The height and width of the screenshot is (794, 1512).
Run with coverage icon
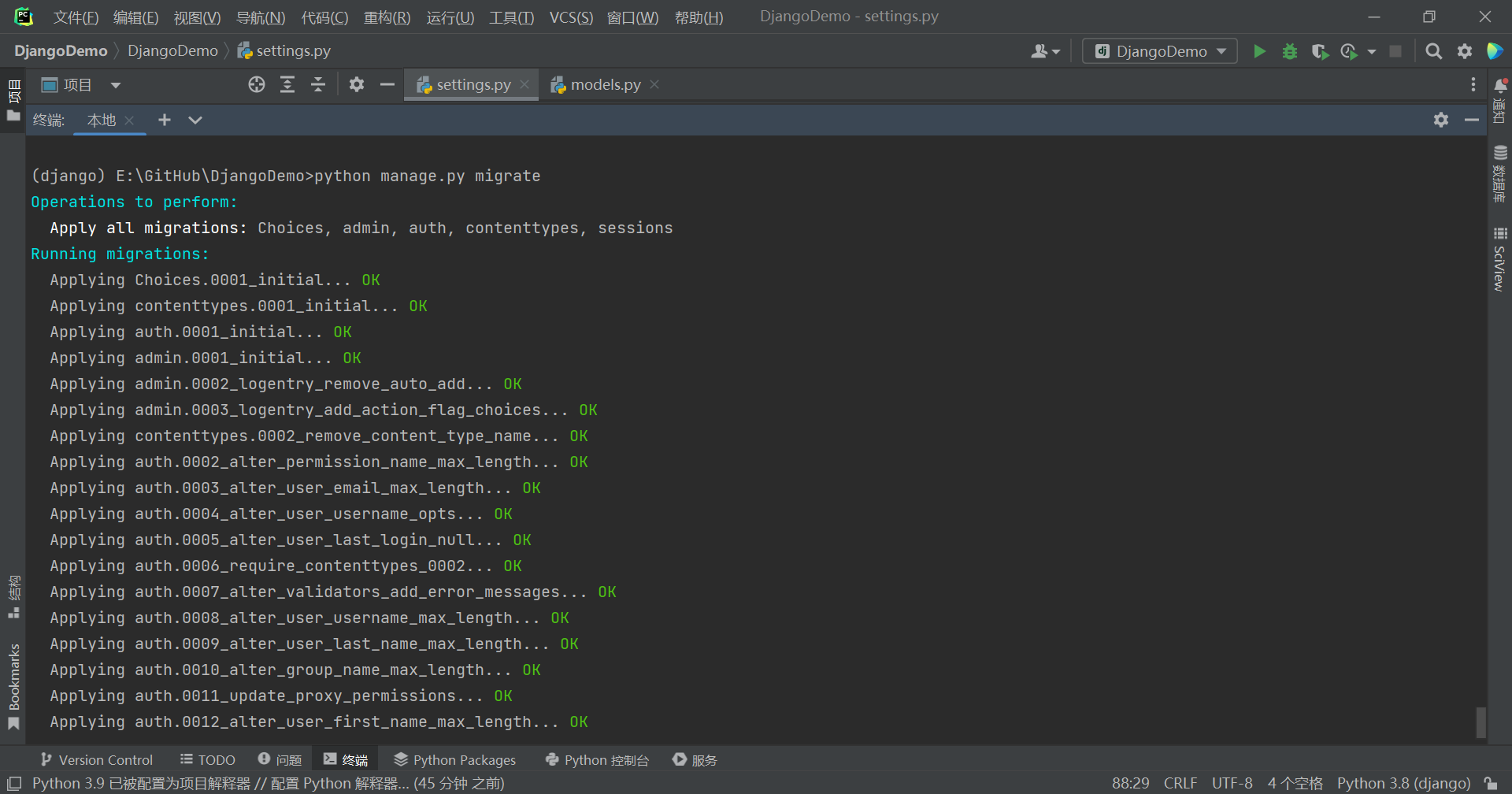[x=1320, y=51]
